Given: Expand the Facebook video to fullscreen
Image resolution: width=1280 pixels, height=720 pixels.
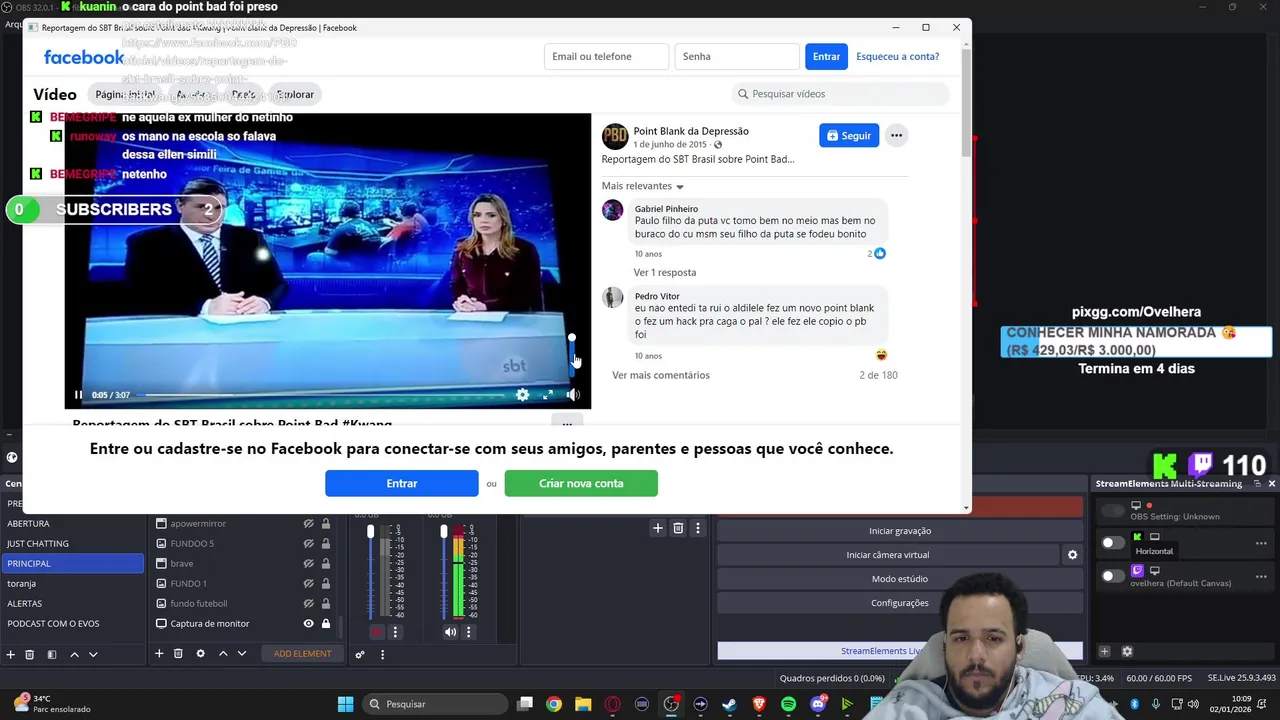Looking at the screenshot, I should [548, 395].
